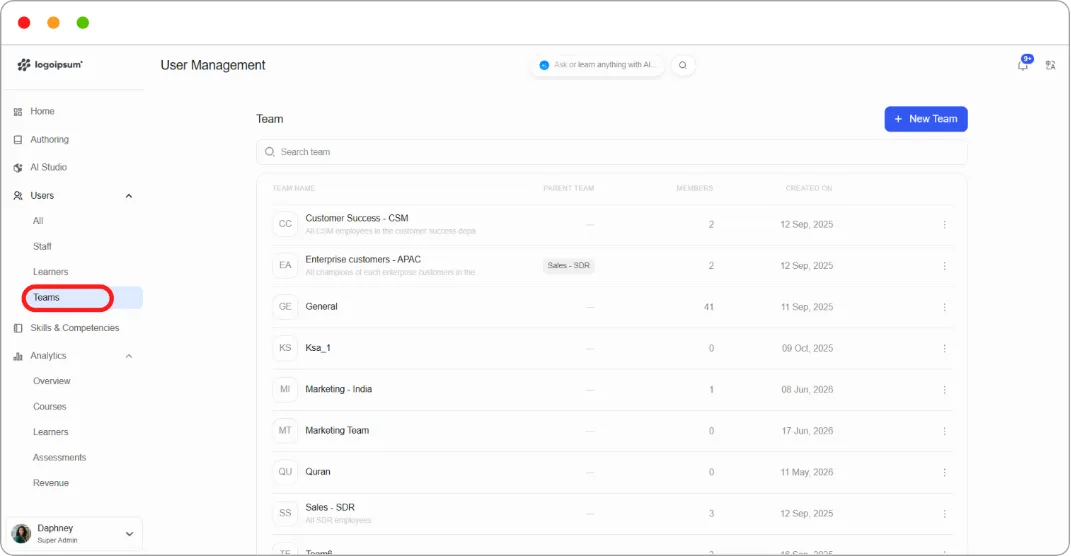Image resolution: width=1071 pixels, height=556 pixels.
Task: Click the SS avatar of Sales - SDR
Action: coord(285,513)
